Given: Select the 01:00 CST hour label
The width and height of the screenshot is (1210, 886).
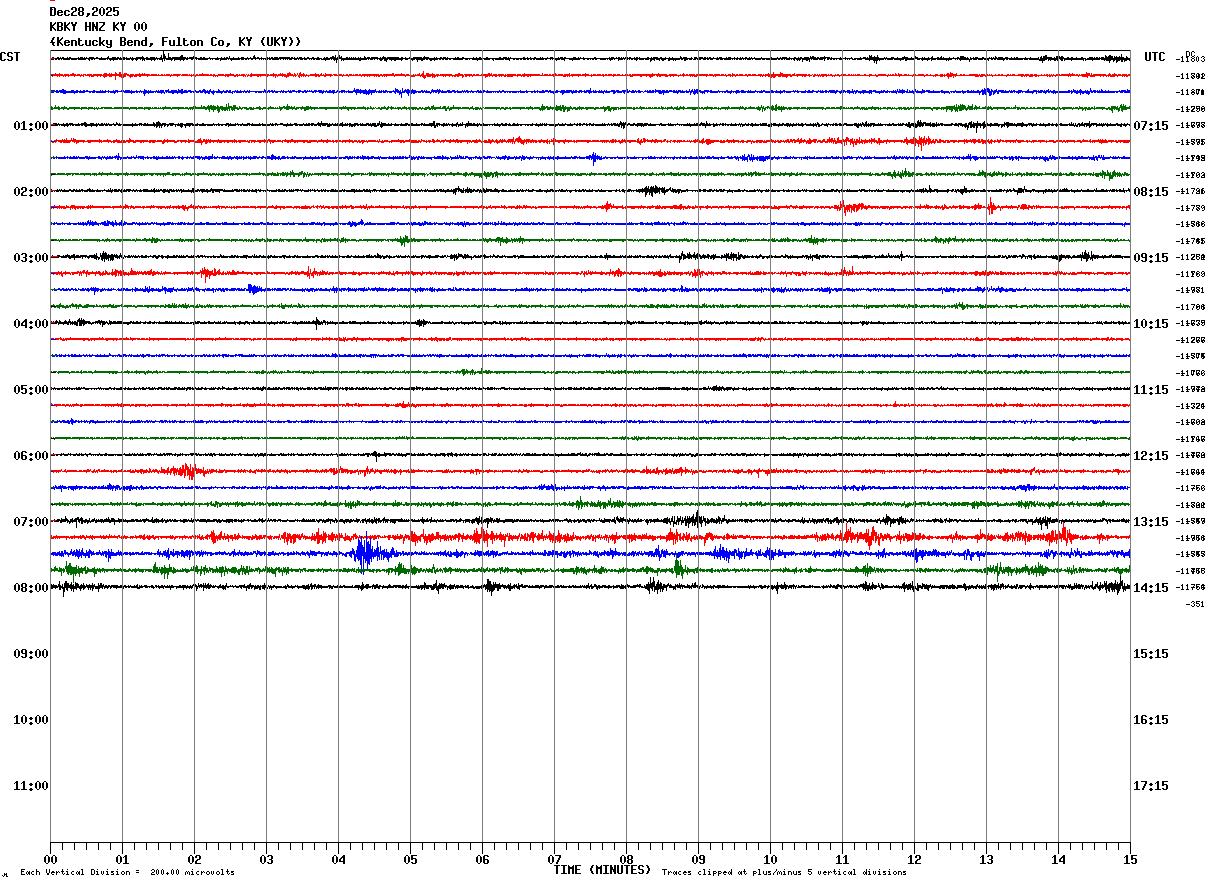Looking at the screenshot, I should coord(31,126).
